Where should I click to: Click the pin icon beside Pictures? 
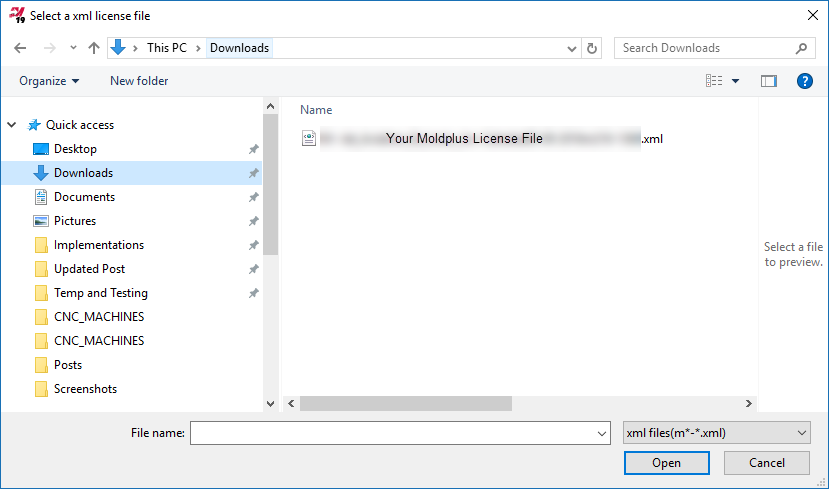pos(254,221)
